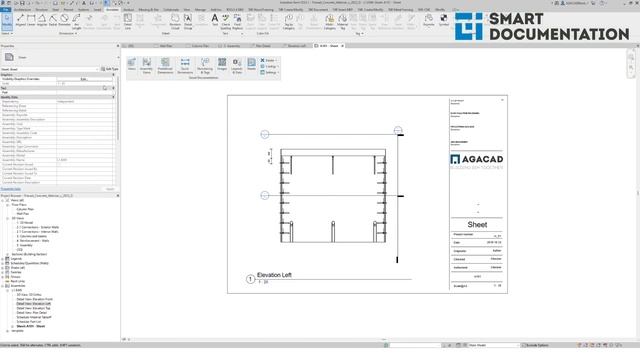640x360 pixels.
Task: Open the Architecture ribbon tab
Action: (22, 9)
